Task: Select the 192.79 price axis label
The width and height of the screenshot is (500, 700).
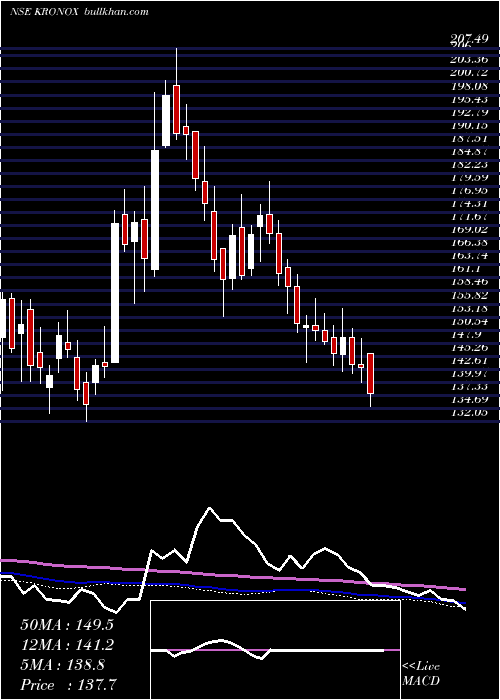Action: pos(469,112)
